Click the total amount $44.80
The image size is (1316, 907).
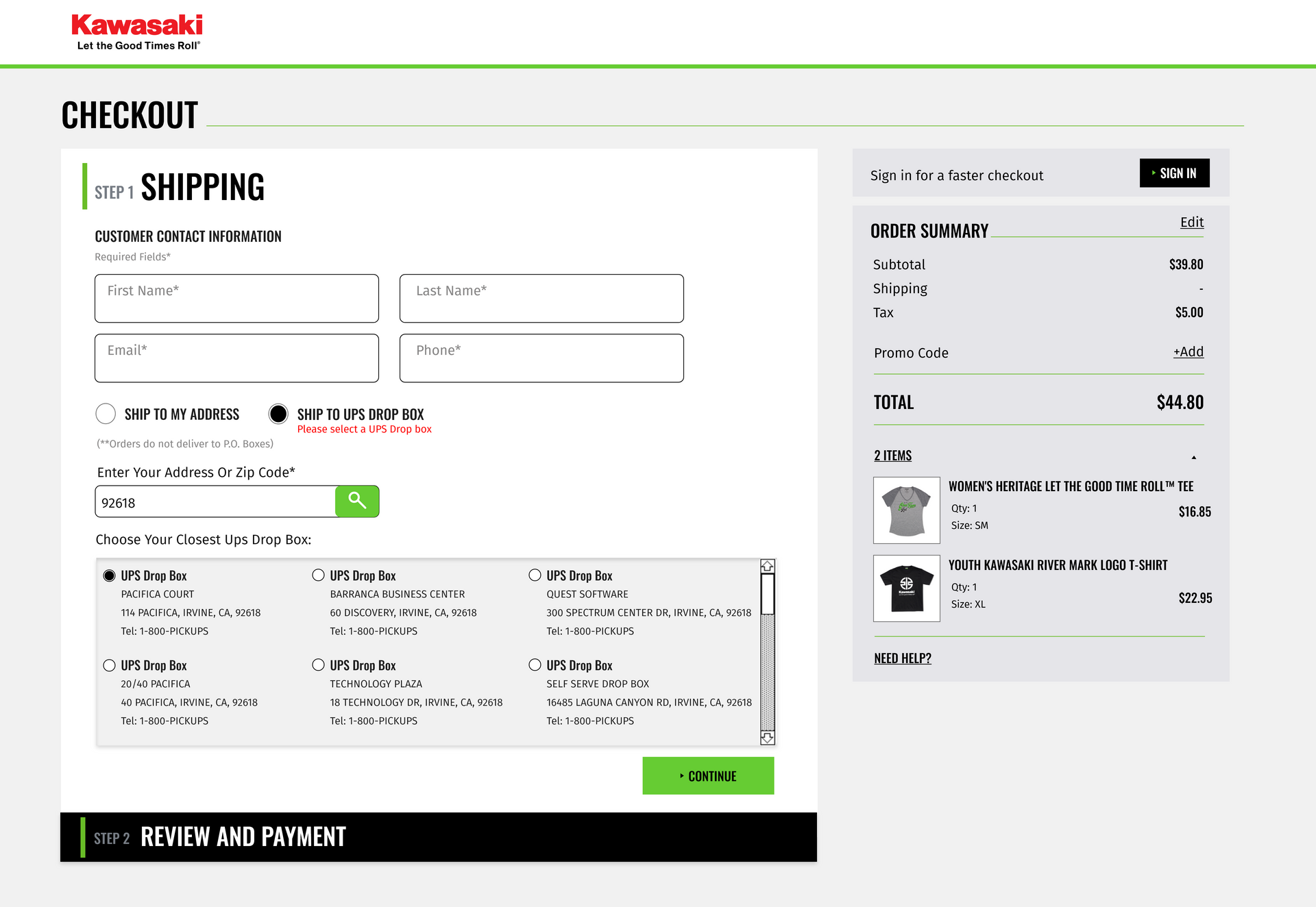point(1180,403)
